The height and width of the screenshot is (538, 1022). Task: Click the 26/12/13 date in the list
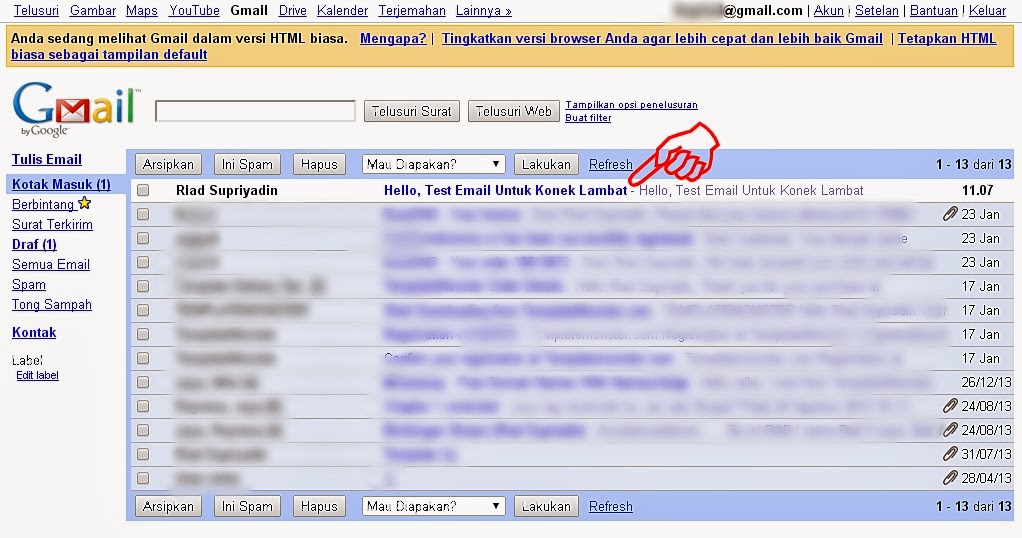coord(986,382)
